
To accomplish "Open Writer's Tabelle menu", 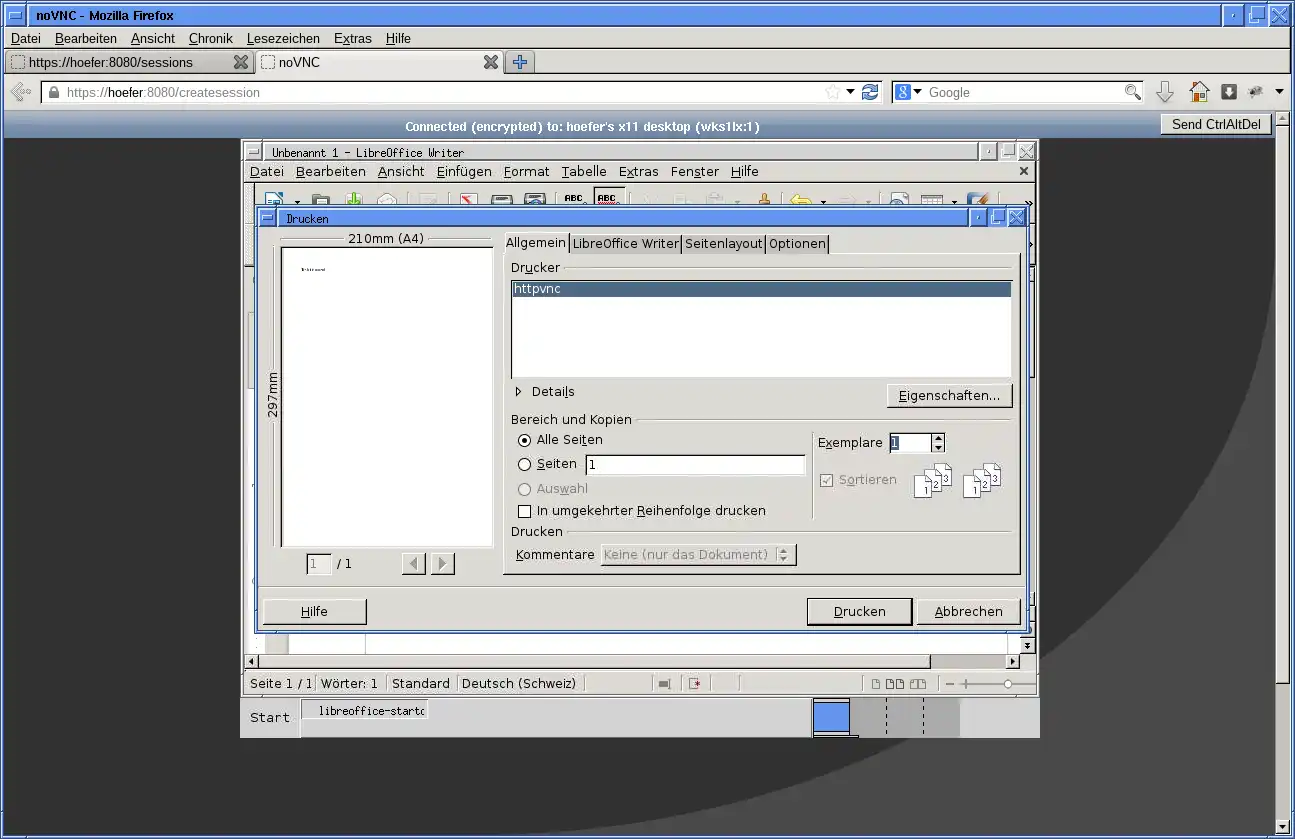I will pos(584,171).
